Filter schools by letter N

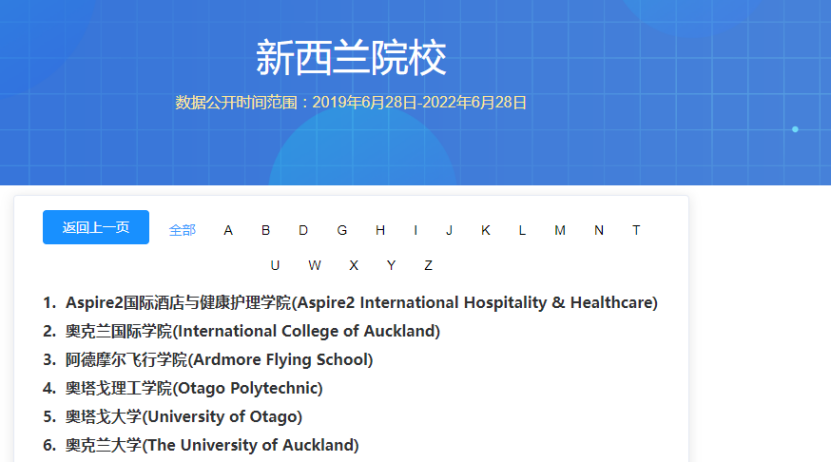pos(599,230)
